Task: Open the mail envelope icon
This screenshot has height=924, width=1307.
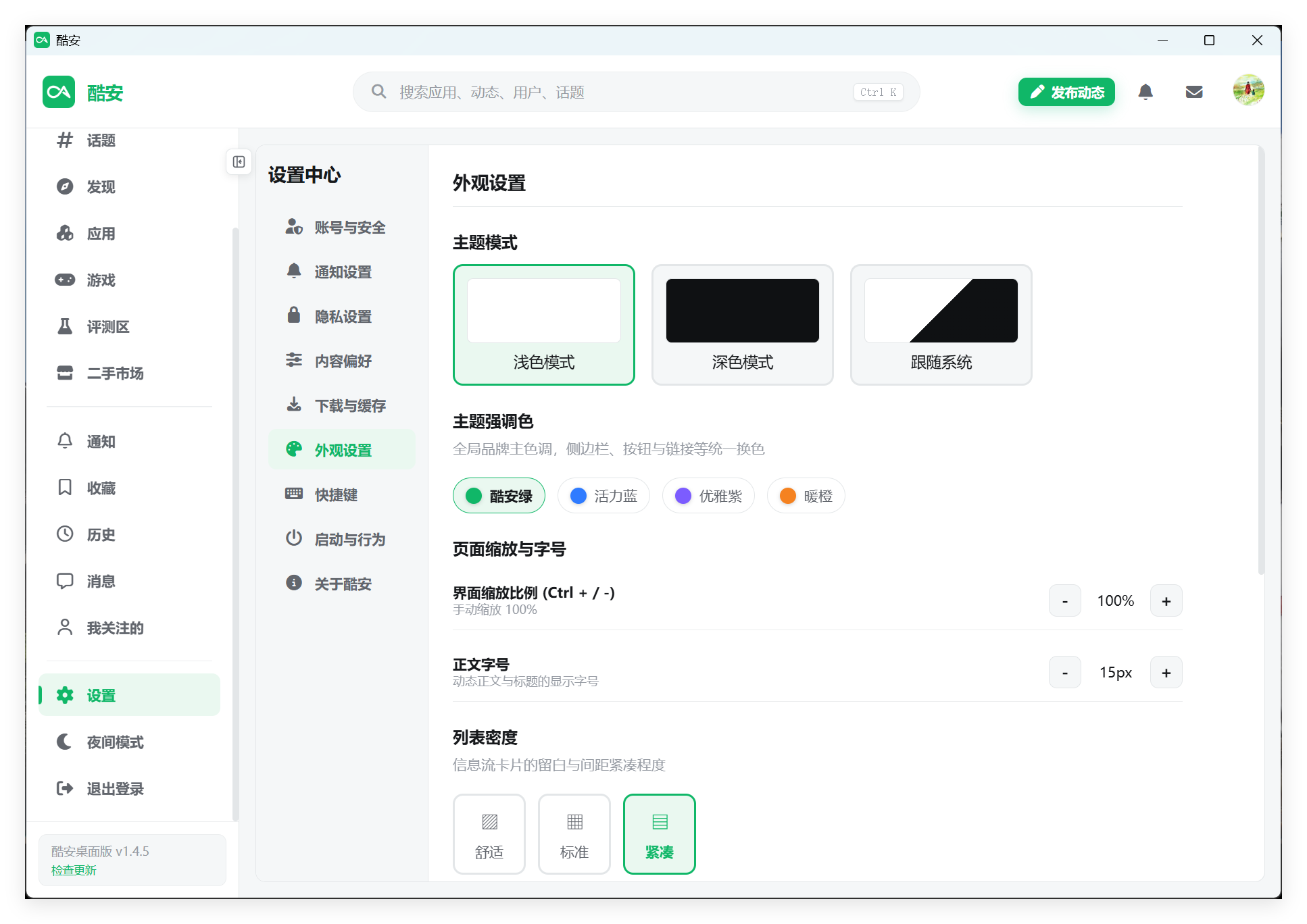Action: coord(1194,92)
